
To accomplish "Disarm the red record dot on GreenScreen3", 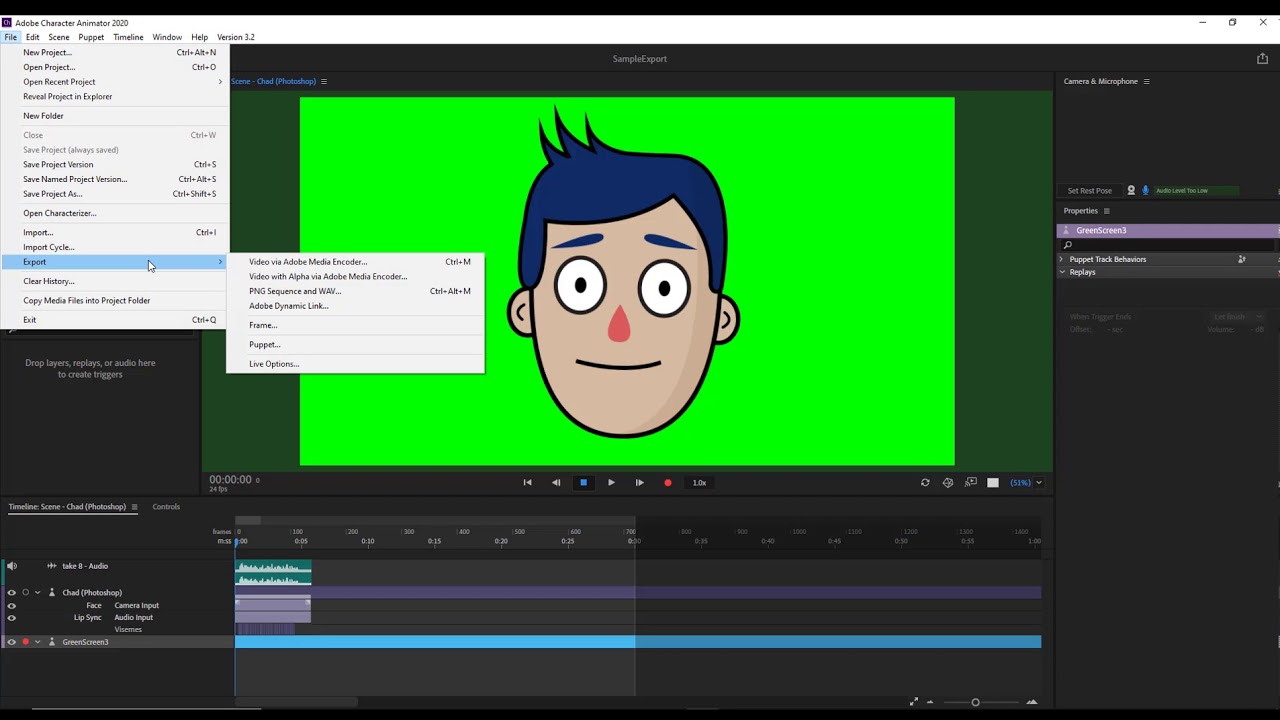I will [x=25, y=642].
